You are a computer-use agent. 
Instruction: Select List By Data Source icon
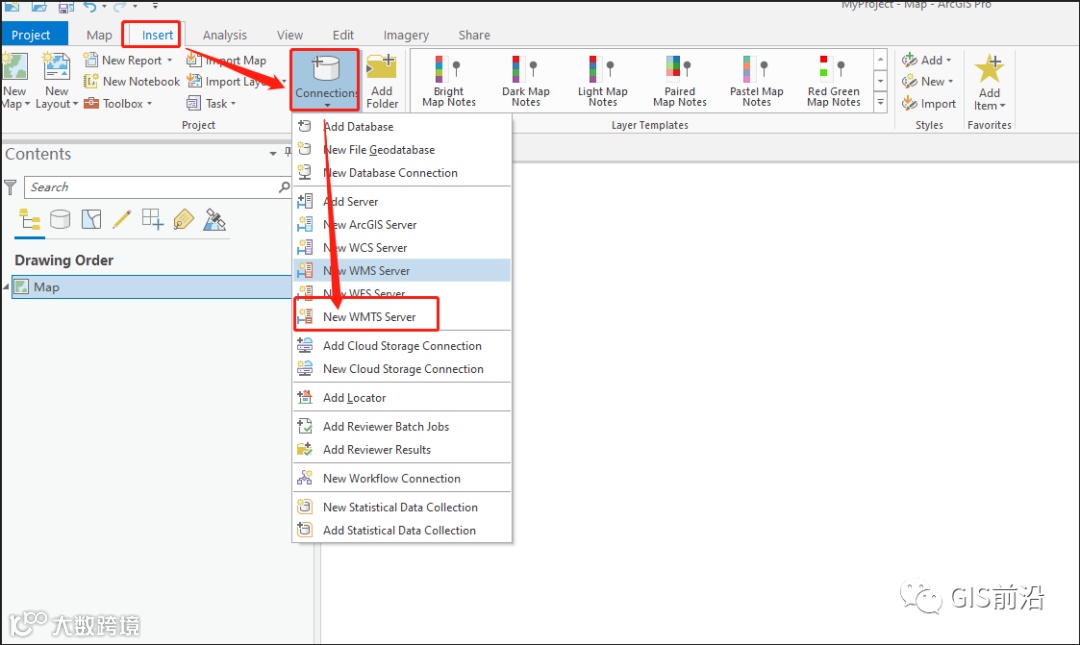[x=60, y=220]
